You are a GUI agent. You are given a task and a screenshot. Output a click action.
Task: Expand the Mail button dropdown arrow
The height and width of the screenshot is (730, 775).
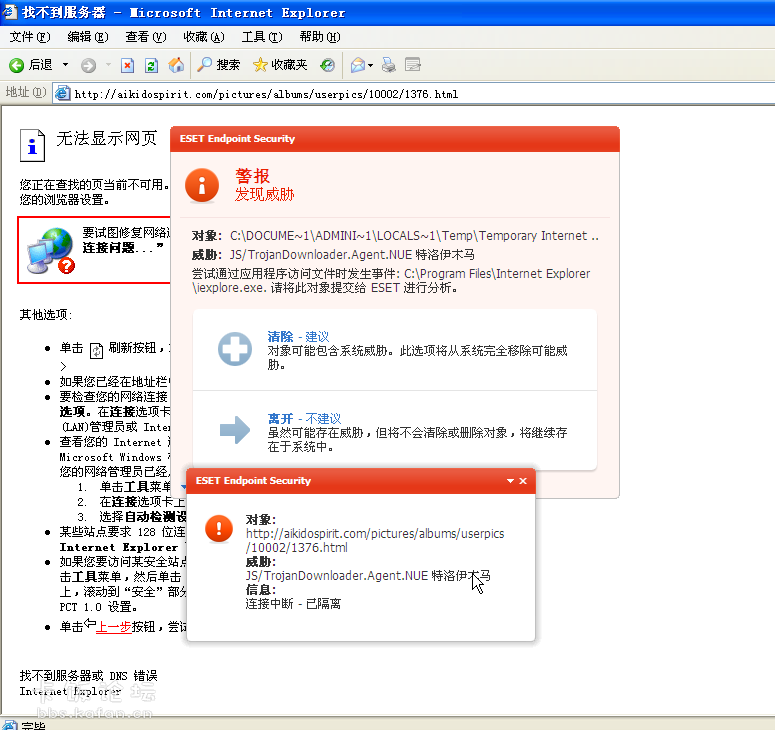click(371, 65)
